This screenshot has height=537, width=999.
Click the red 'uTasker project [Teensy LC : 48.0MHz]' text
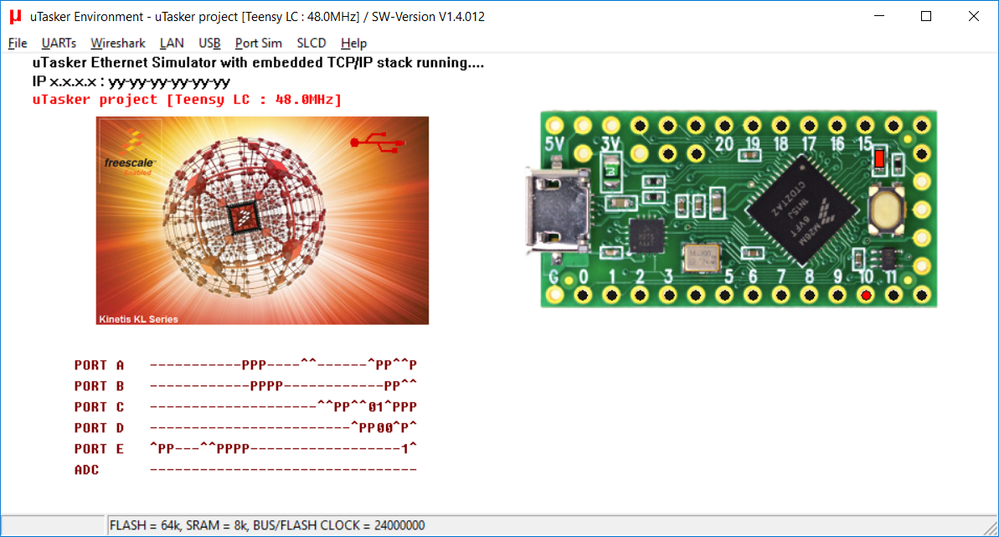coord(187,99)
